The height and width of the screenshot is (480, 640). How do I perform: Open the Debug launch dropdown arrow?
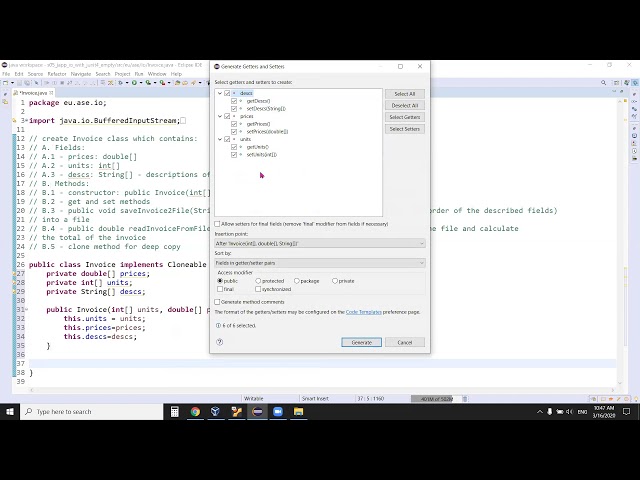pos(127,83)
